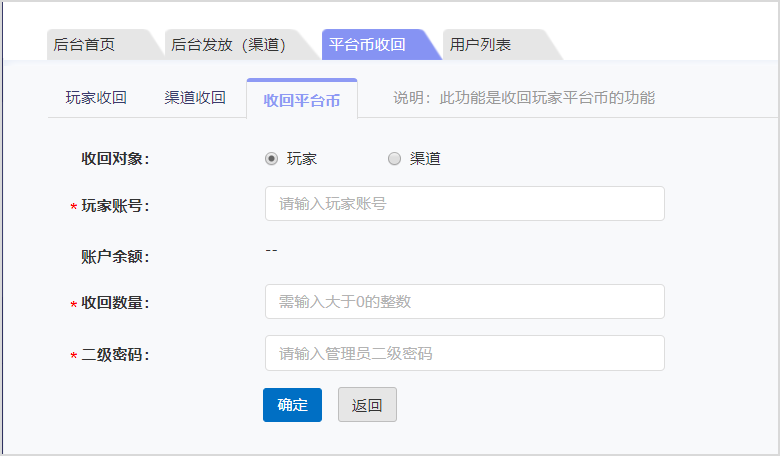This screenshot has height=458, width=781.
Task: Click the 返回 button
Action: coord(368,405)
